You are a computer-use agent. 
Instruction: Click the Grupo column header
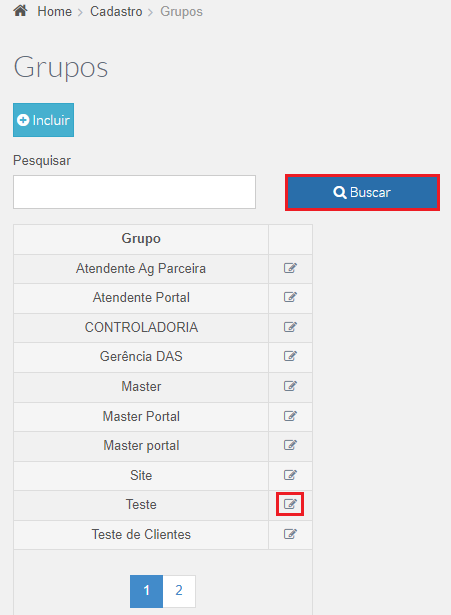tap(141, 238)
